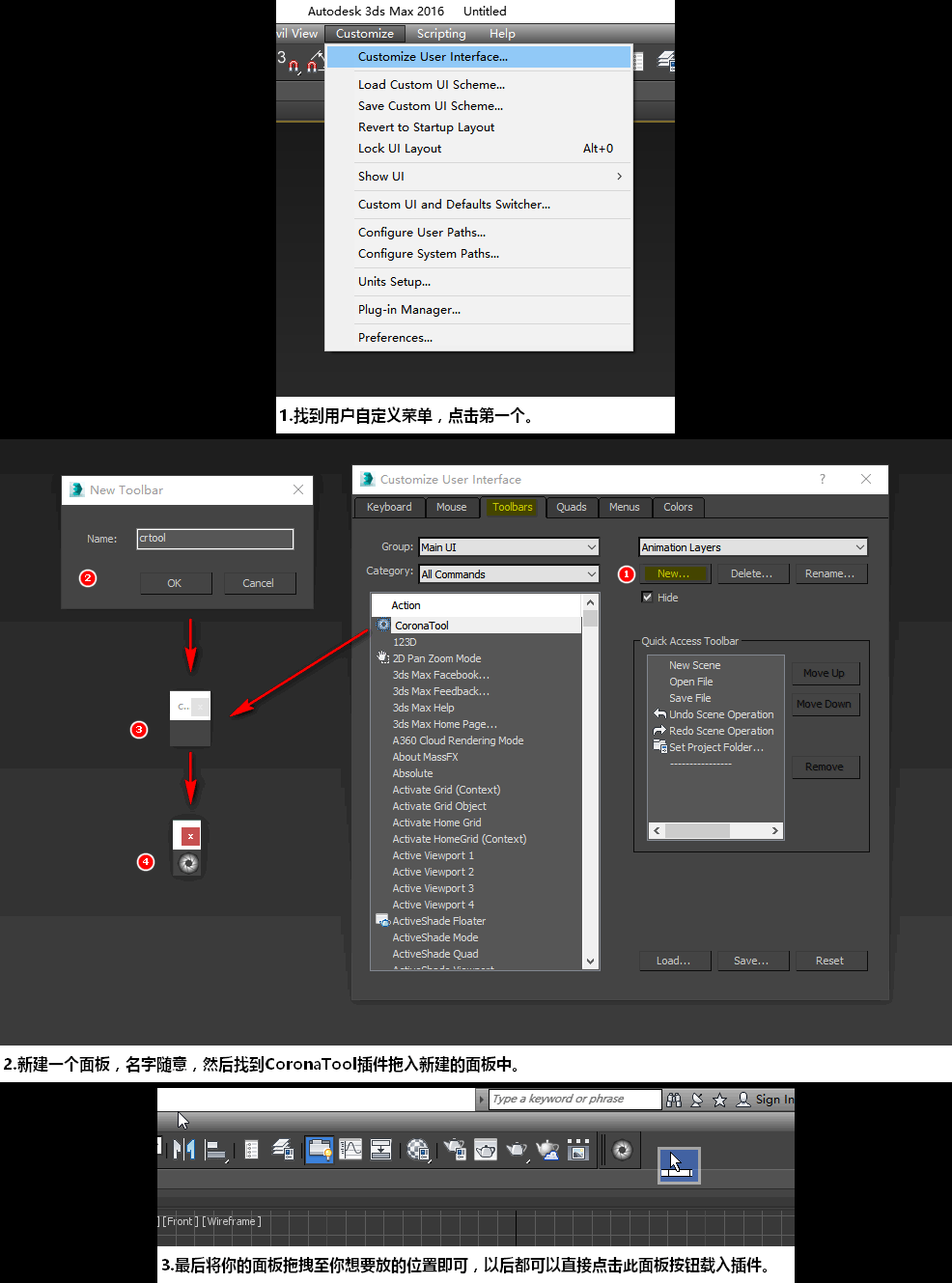Click the binoculars search icon
The height and width of the screenshot is (1283, 952).
tap(674, 1100)
